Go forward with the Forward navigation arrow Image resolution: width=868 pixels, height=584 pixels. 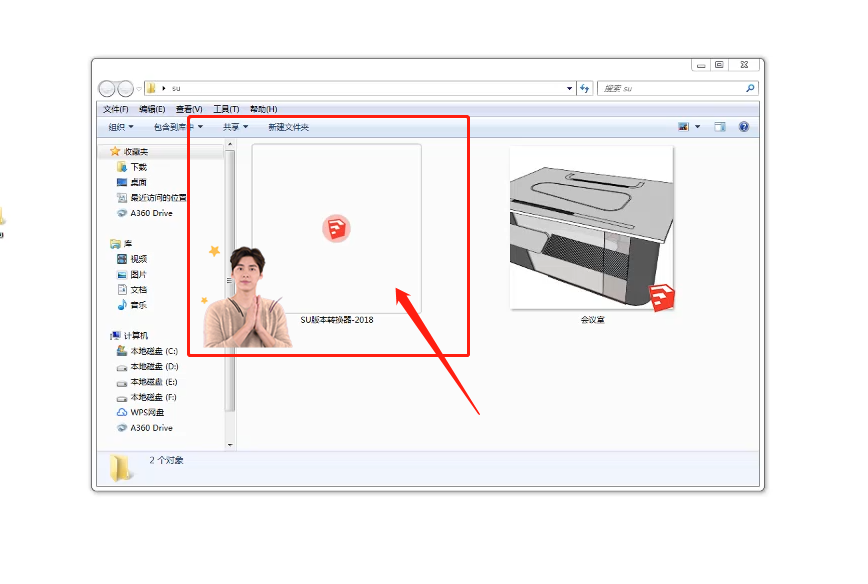click(126, 89)
